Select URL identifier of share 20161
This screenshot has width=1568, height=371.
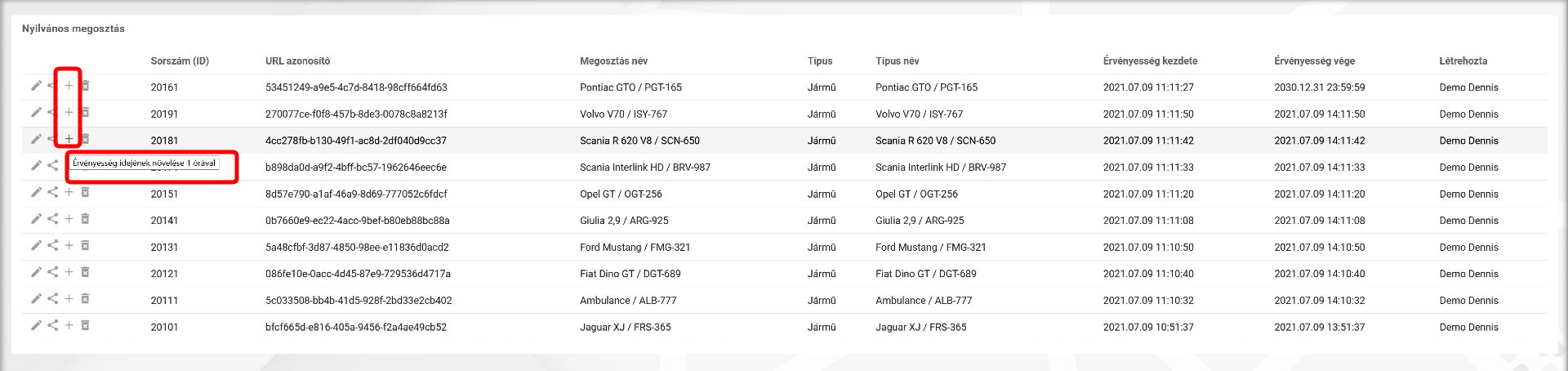pos(356,87)
